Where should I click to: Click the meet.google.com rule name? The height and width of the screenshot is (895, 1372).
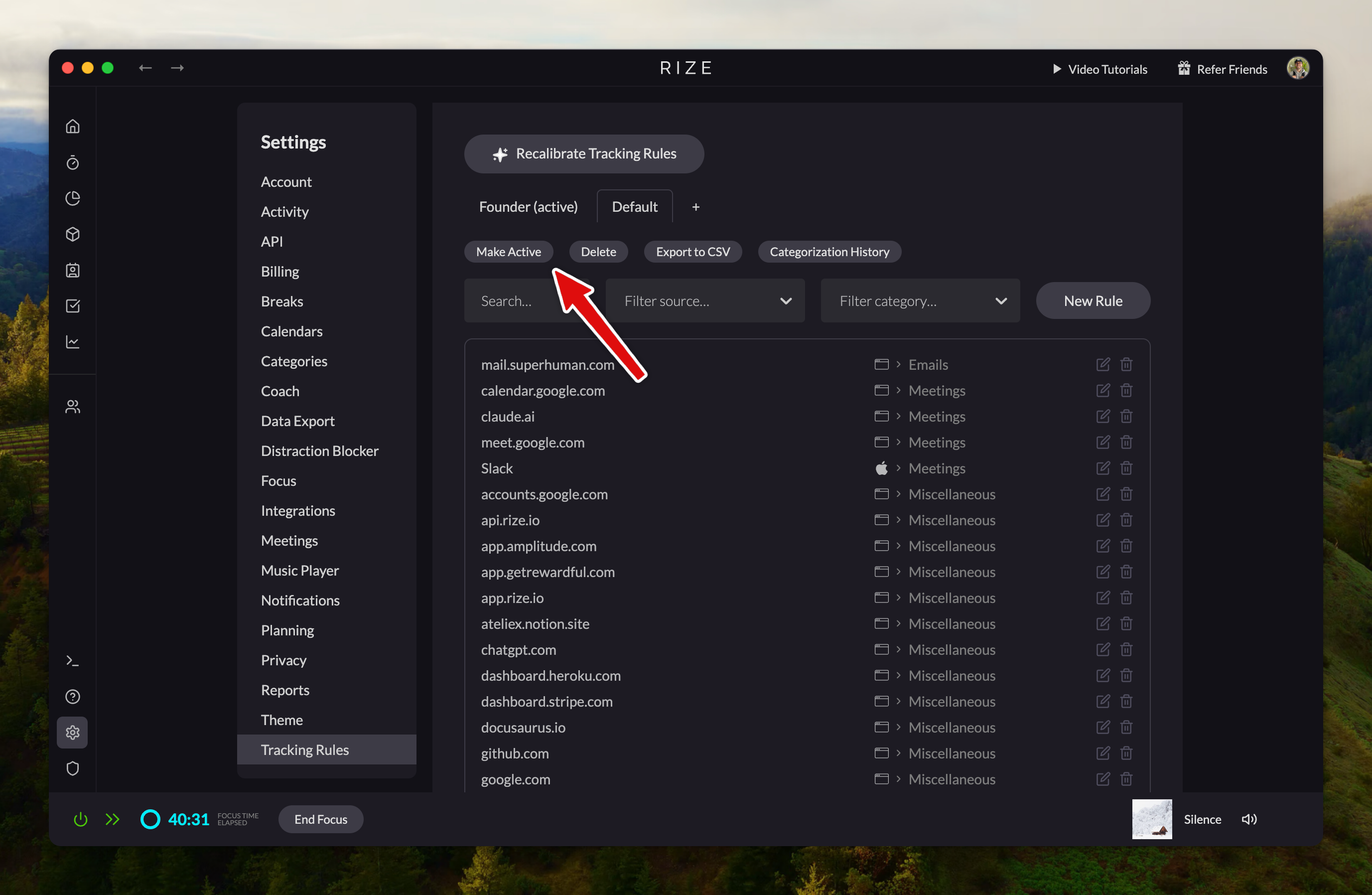coord(533,443)
